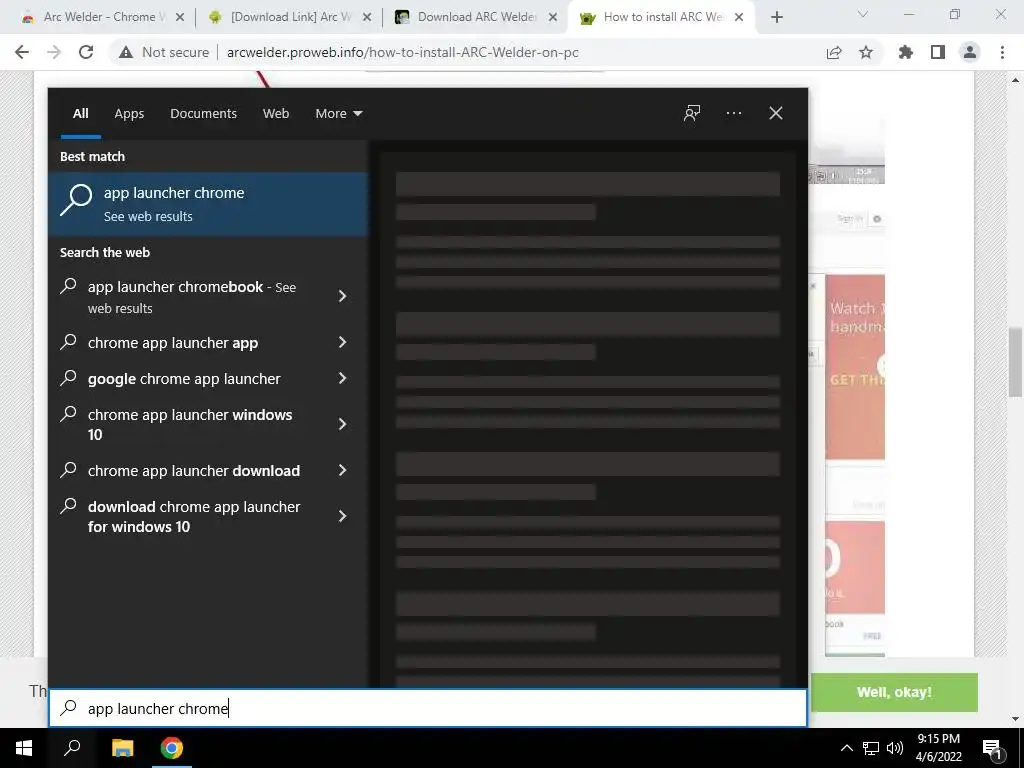The height and width of the screenshot is (768, 1024).
Task: Expand arrow for google chrome app launcher
Action: [342, 378]
